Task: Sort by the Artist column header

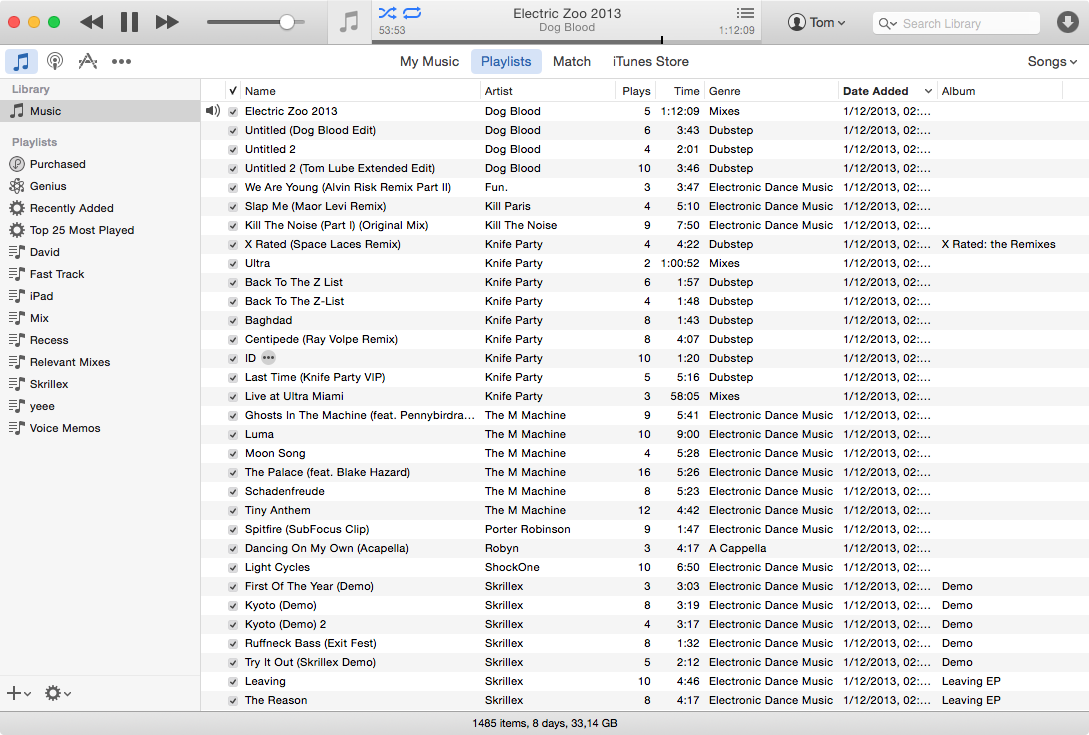Action: pos(547,91)
